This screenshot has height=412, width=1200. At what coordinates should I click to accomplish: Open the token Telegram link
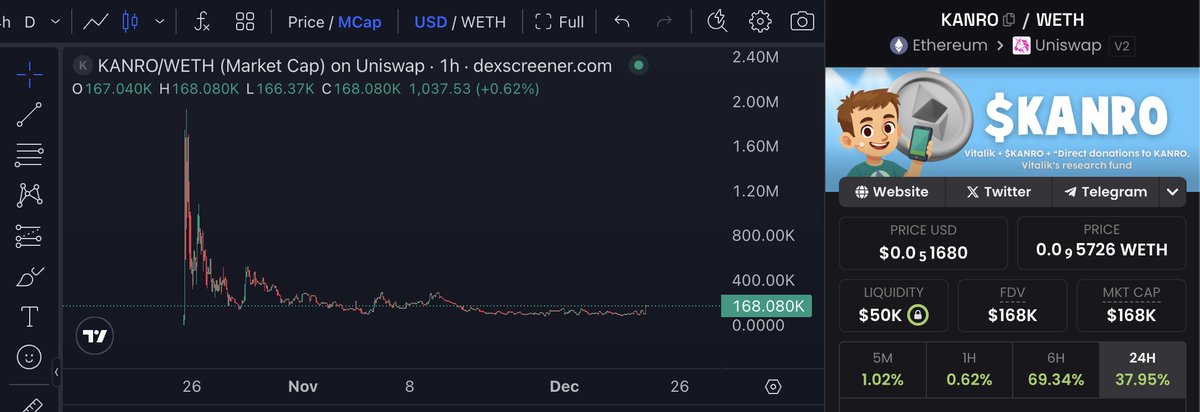(x=1105, y=192)
